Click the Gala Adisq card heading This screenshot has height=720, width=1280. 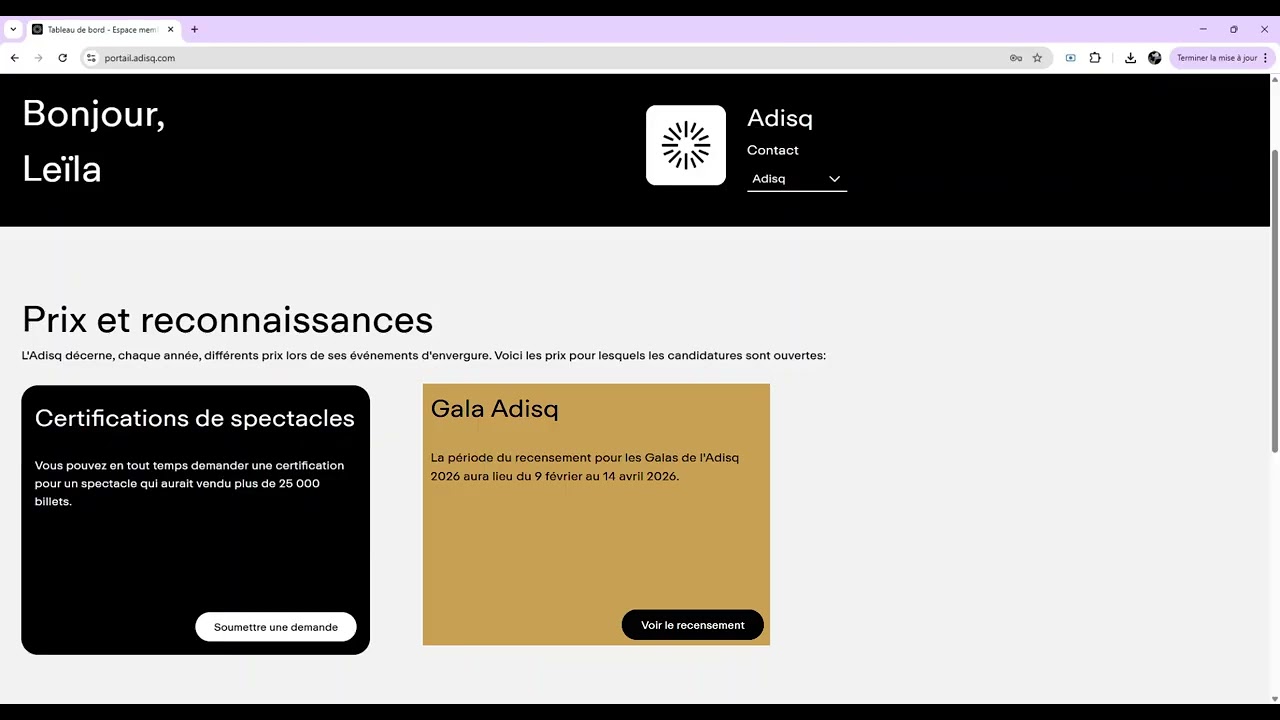[494, 408]
